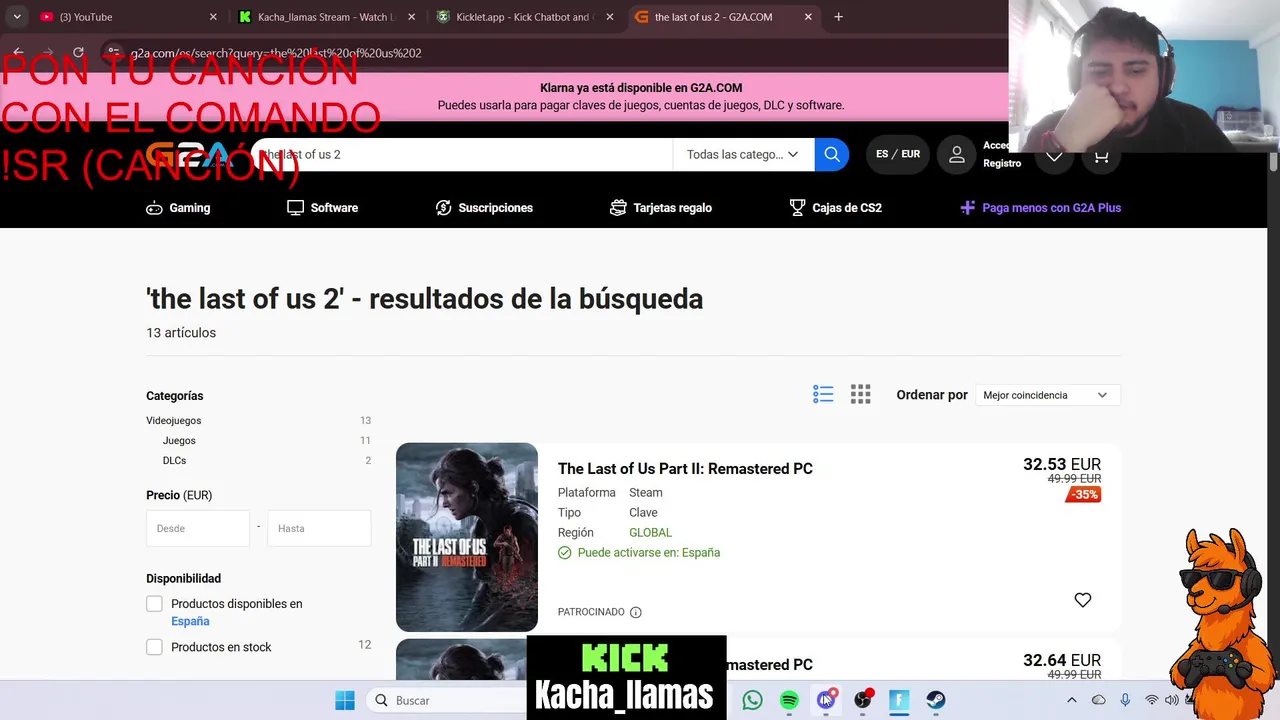Reload the page in browser

tap(78, 53)
